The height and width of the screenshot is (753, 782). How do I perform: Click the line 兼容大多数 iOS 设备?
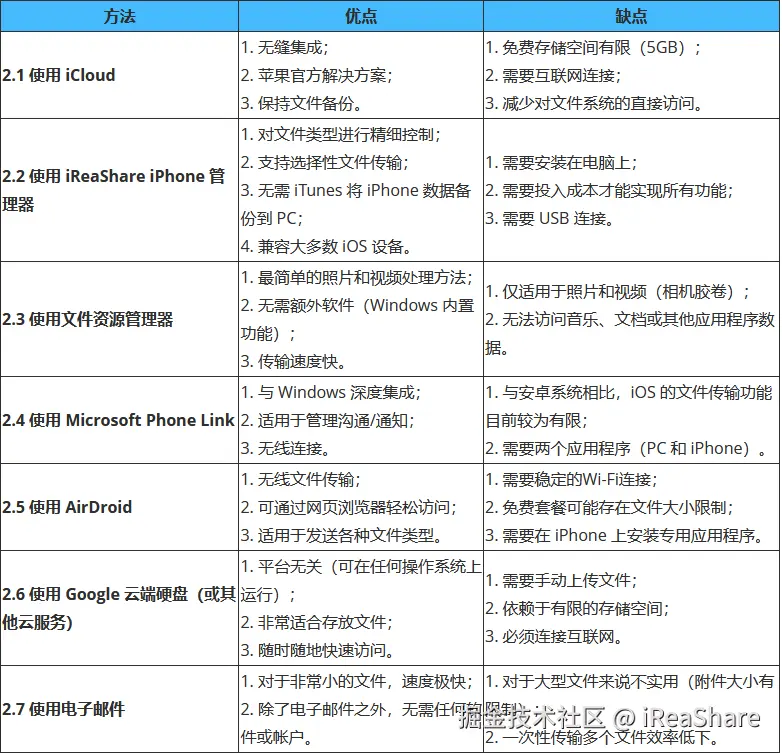(x=326, y=246)
